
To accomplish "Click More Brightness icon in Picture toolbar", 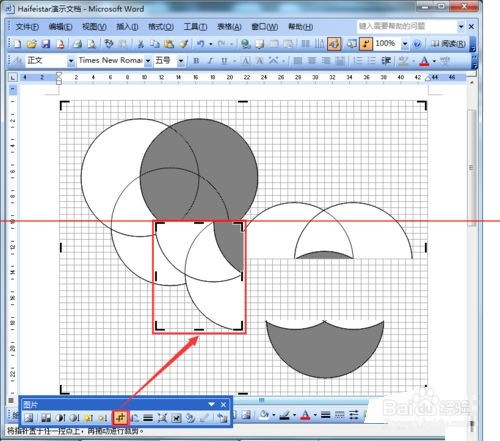I will [88, 417].
